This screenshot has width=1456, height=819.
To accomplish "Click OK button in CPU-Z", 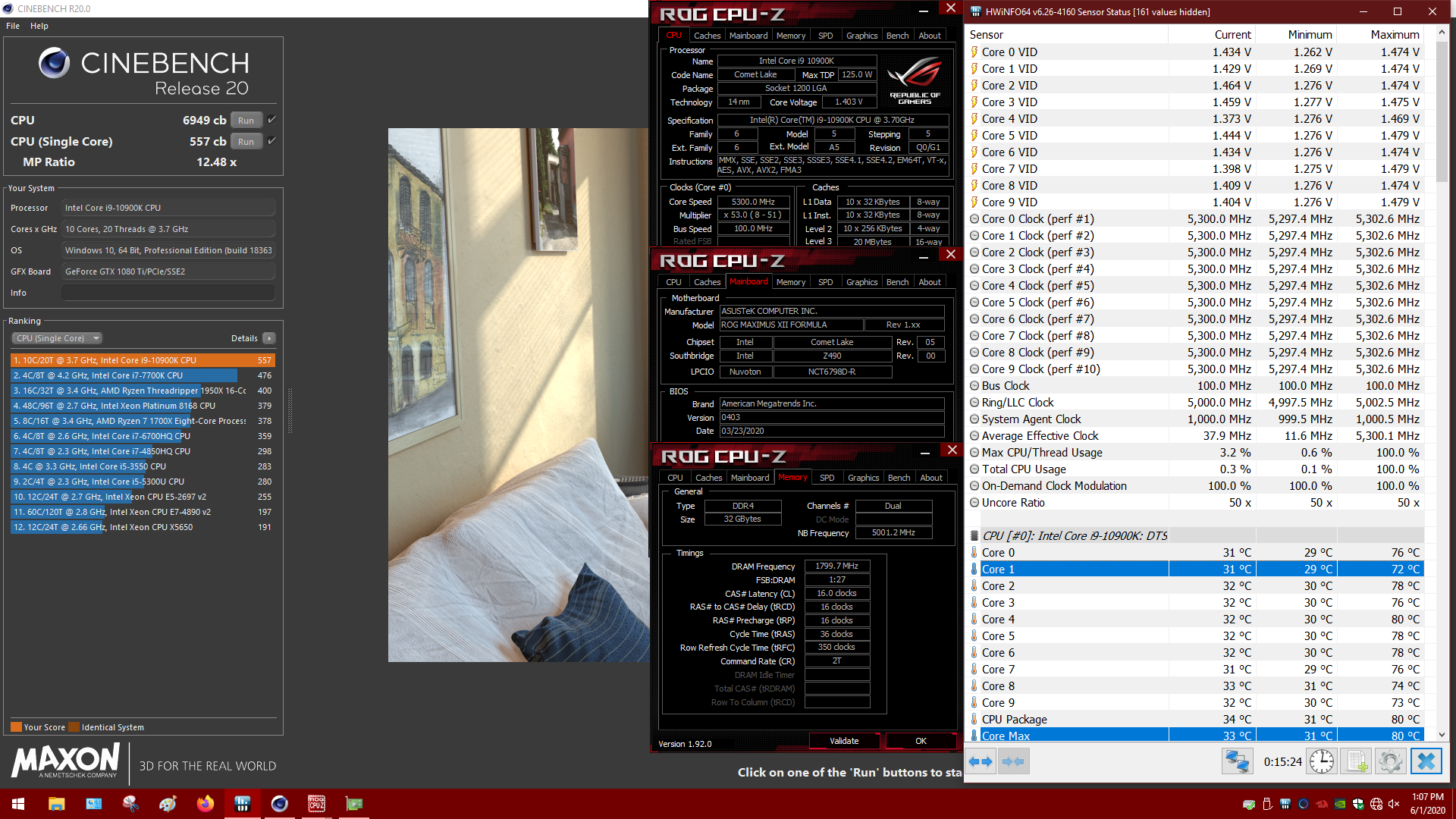I will click(x=921, y=741).
